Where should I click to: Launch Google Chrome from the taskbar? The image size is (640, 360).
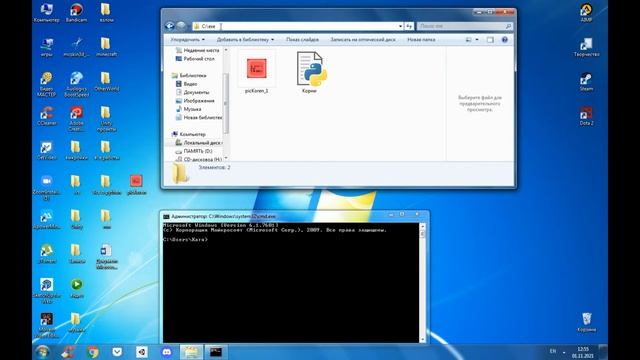tap(93, 352)
